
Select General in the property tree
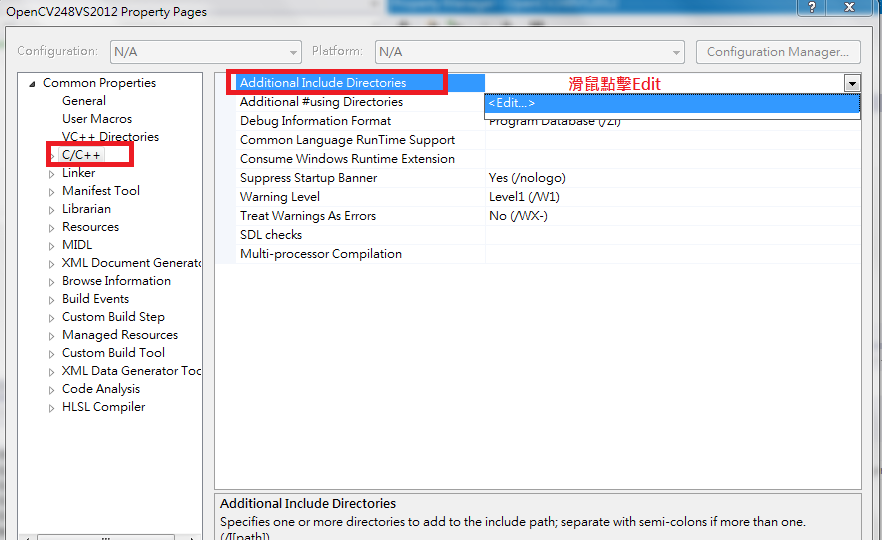[84, 101]
